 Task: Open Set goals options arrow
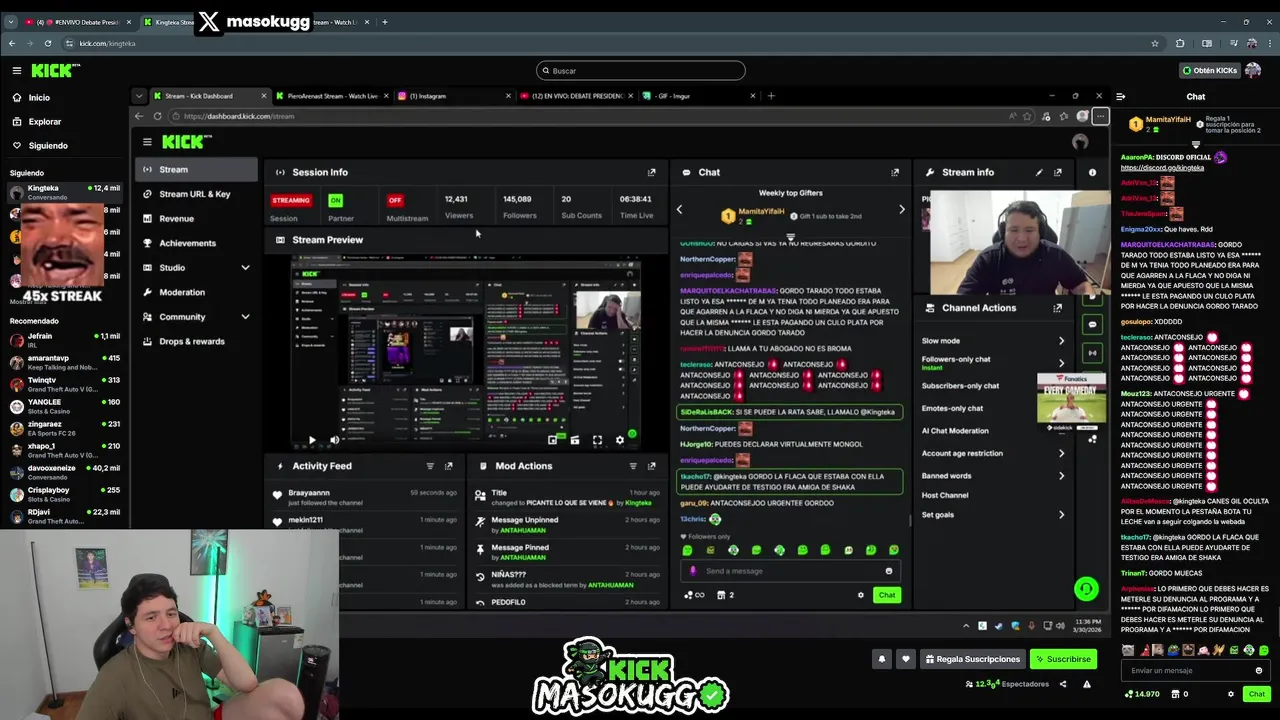click(x=1061, y=515)
